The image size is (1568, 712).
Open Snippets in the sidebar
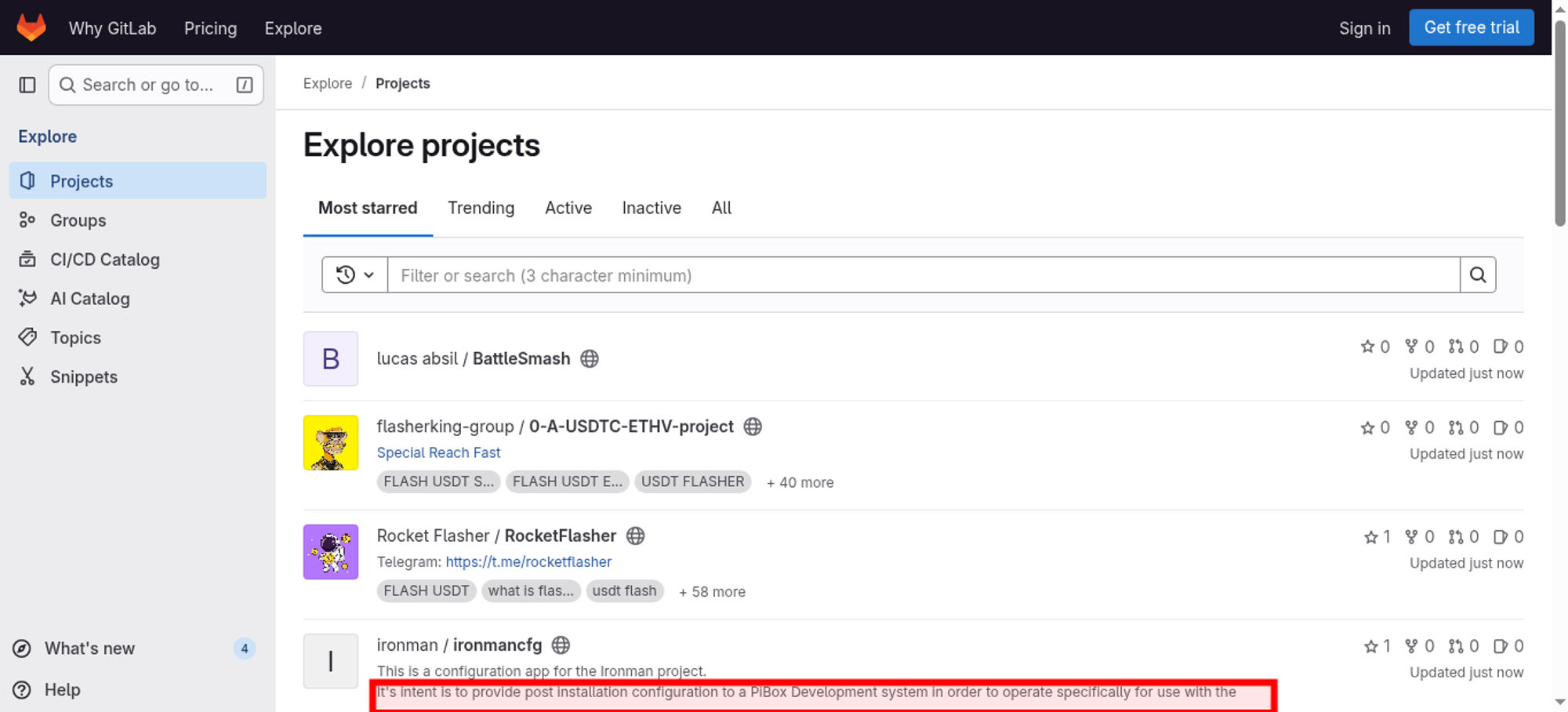pos(138,377)
